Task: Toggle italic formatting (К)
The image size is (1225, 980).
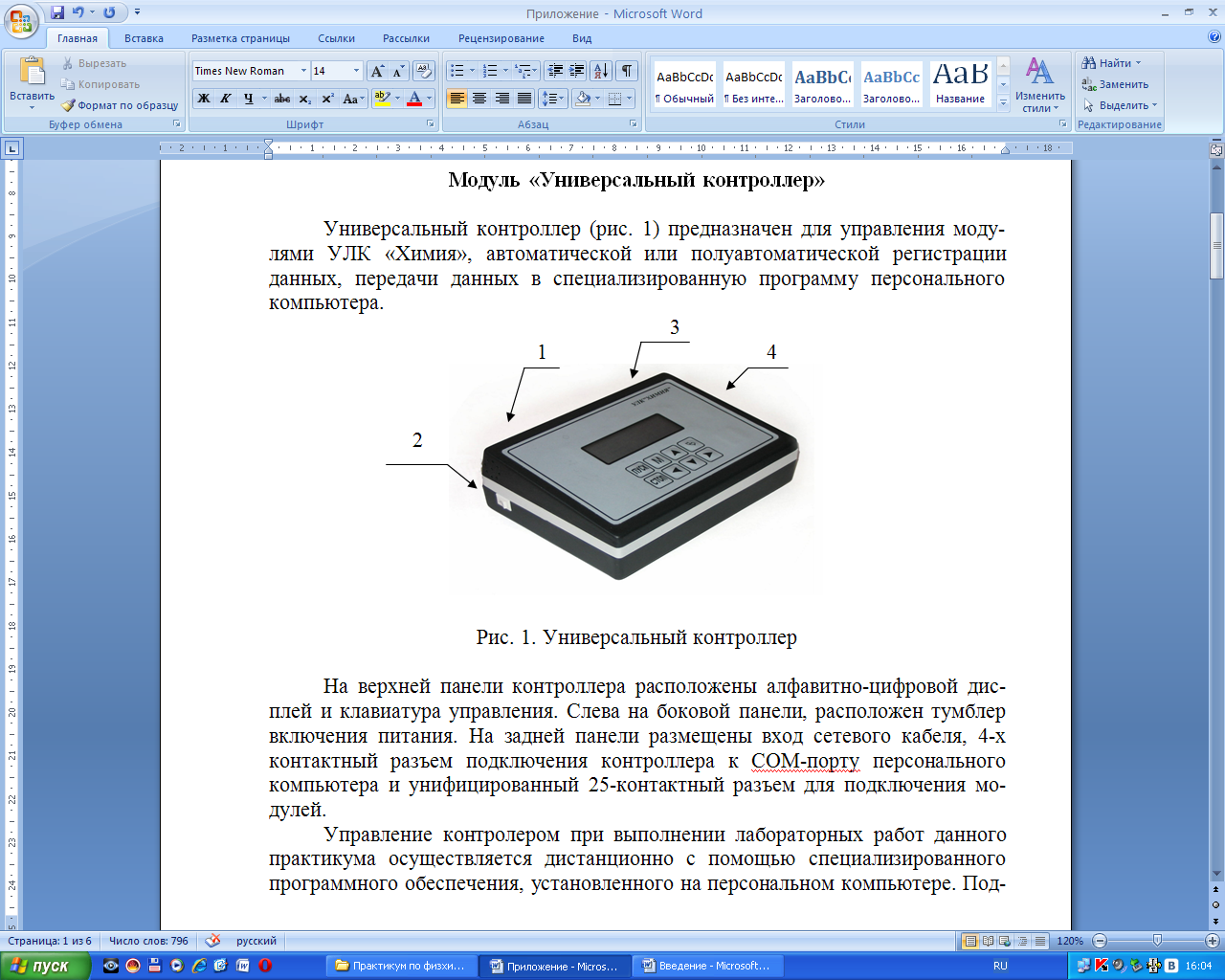Action: [x=226, y=99]
